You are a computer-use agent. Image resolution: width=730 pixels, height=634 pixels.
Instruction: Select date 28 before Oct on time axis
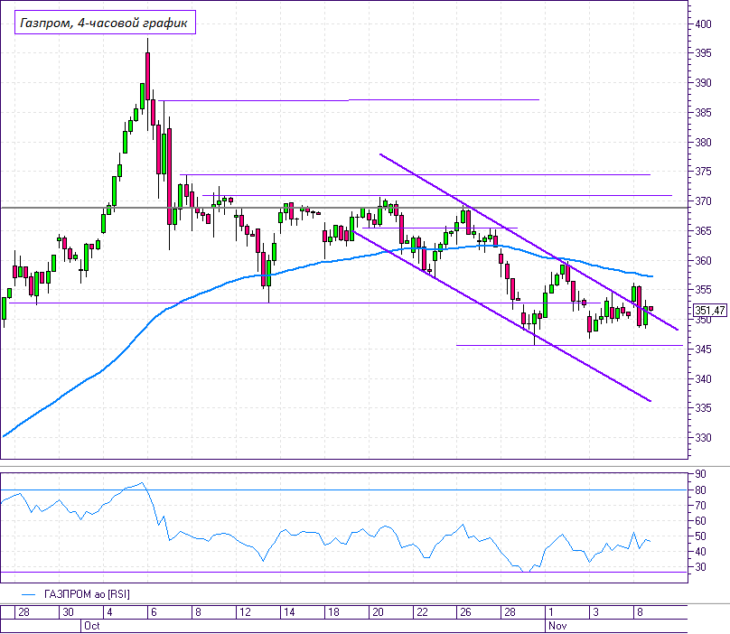pos(24,612)
